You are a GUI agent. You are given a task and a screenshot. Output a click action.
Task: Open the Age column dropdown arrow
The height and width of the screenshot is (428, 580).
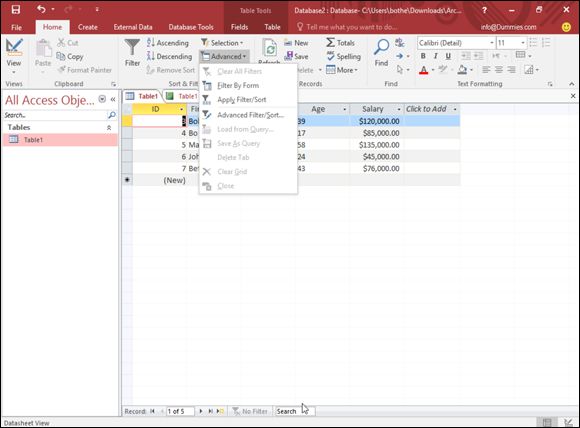click(344, 109)
